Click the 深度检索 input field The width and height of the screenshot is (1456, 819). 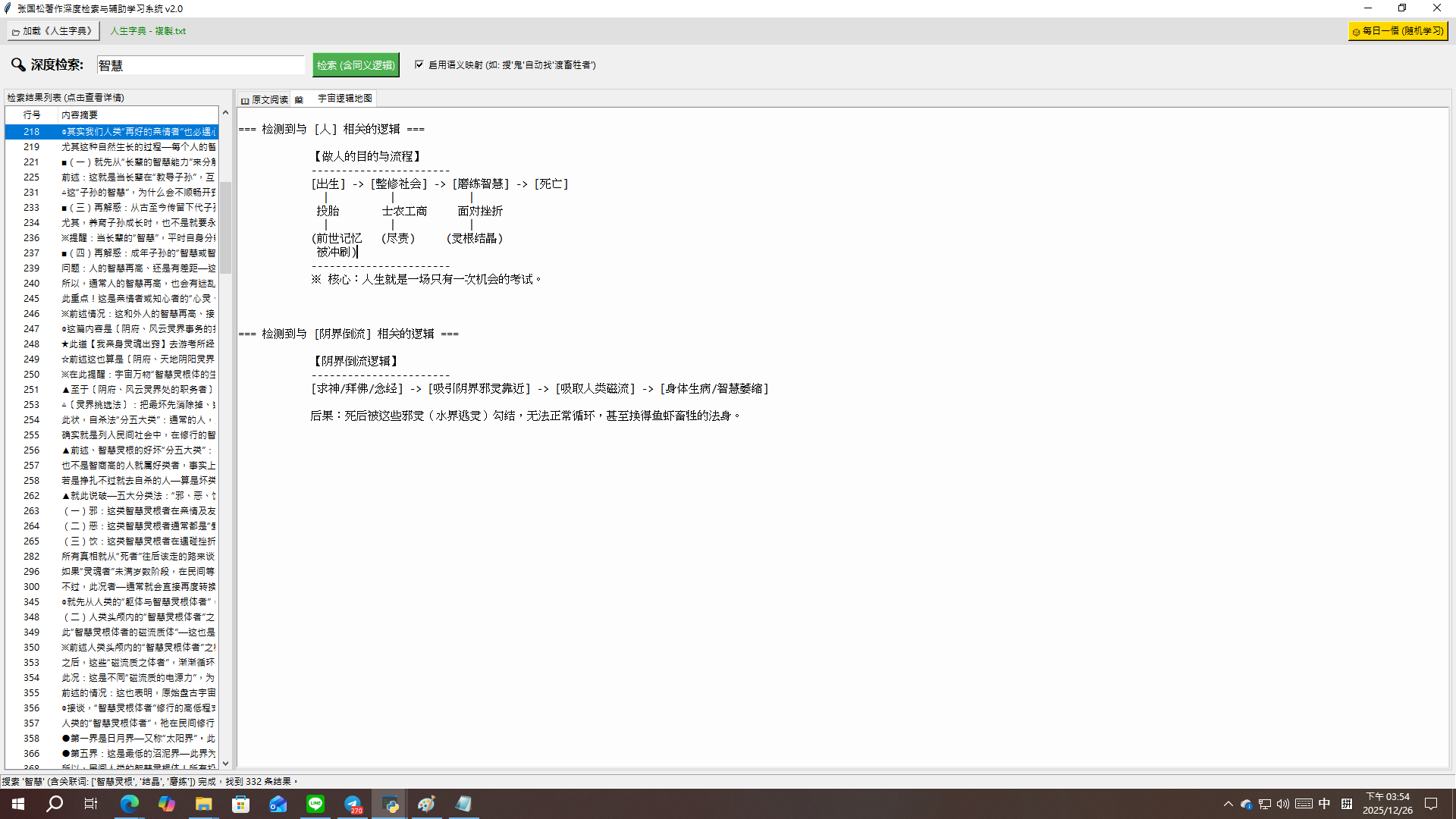click(x=200, y=65)
